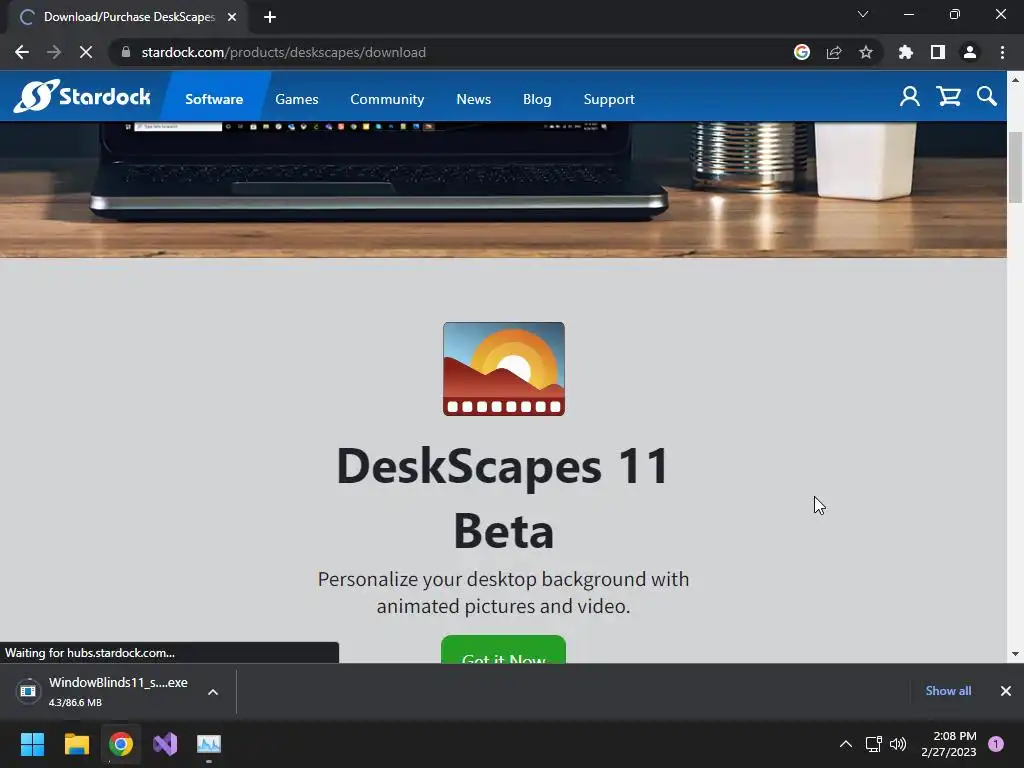The width and height of the screenshot is (1024, 768).
Task: Open the Community menu
Action: (x=387, y=99)
